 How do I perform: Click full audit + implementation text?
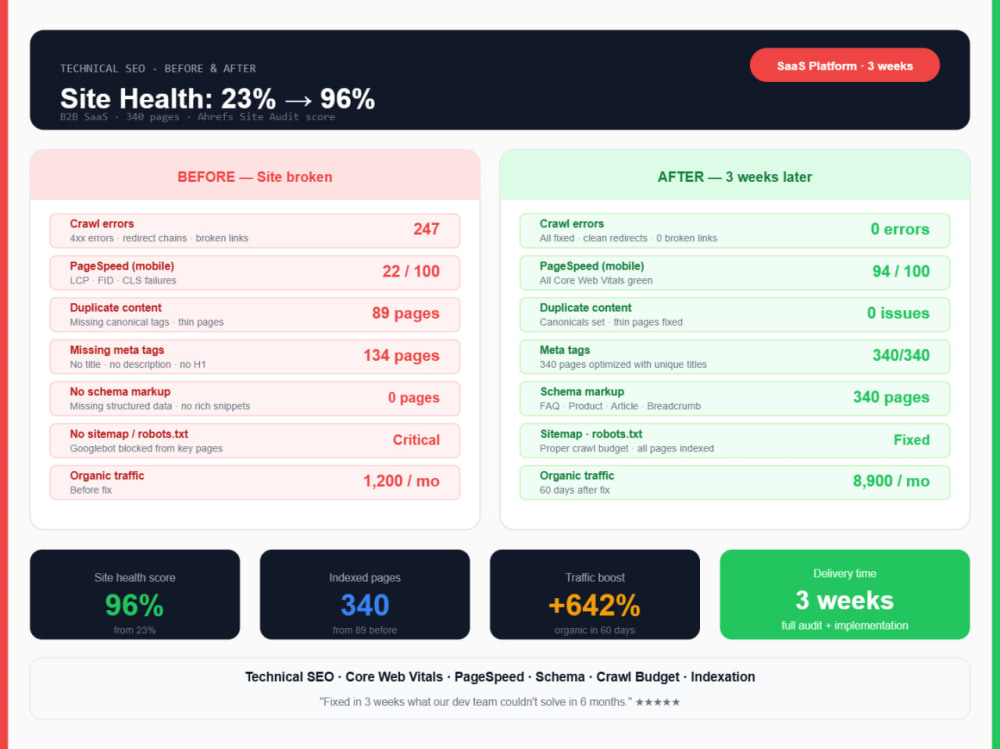click(844, 626)
